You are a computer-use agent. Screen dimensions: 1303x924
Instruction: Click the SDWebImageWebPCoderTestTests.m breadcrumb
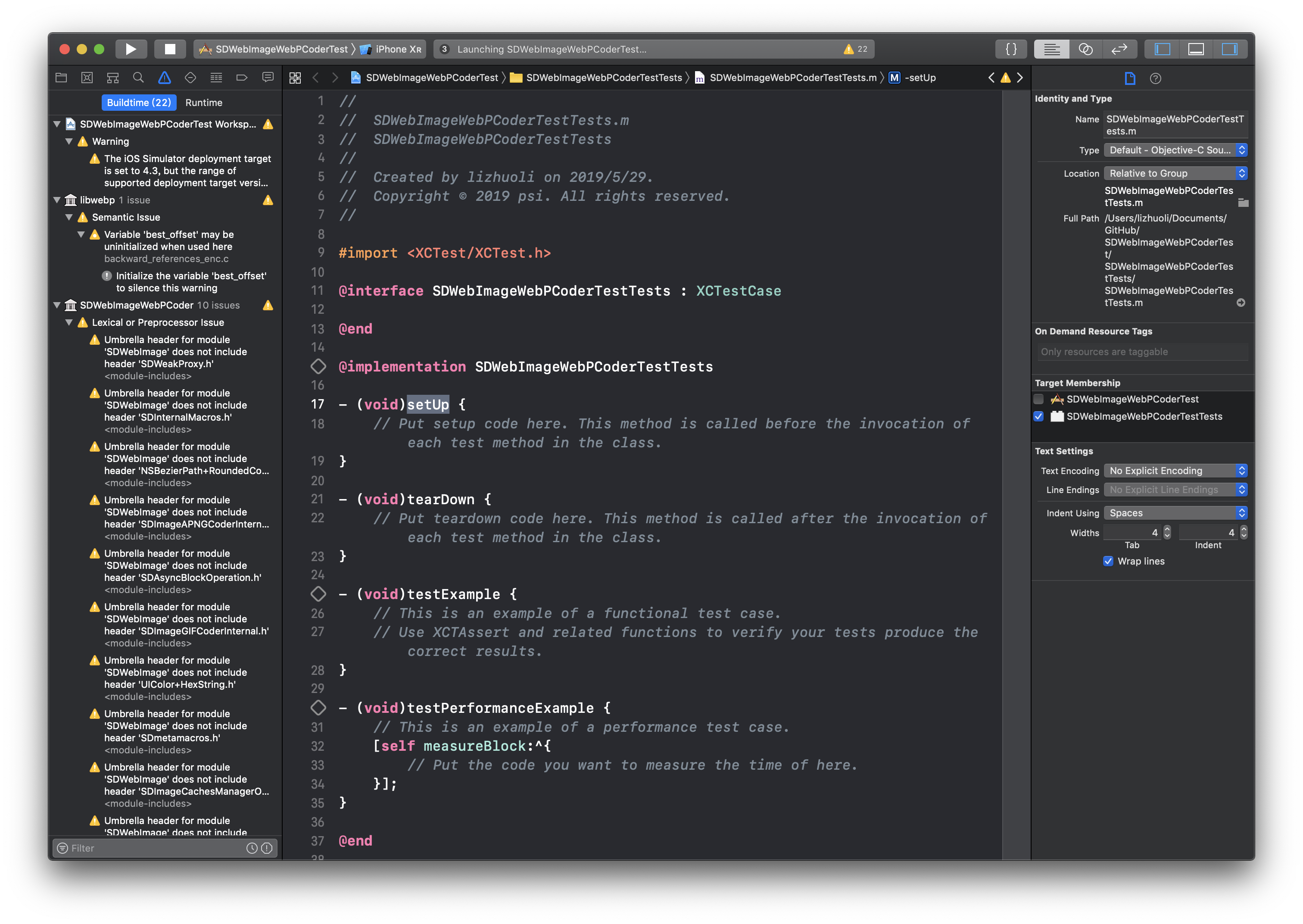[x=792, y=78]
